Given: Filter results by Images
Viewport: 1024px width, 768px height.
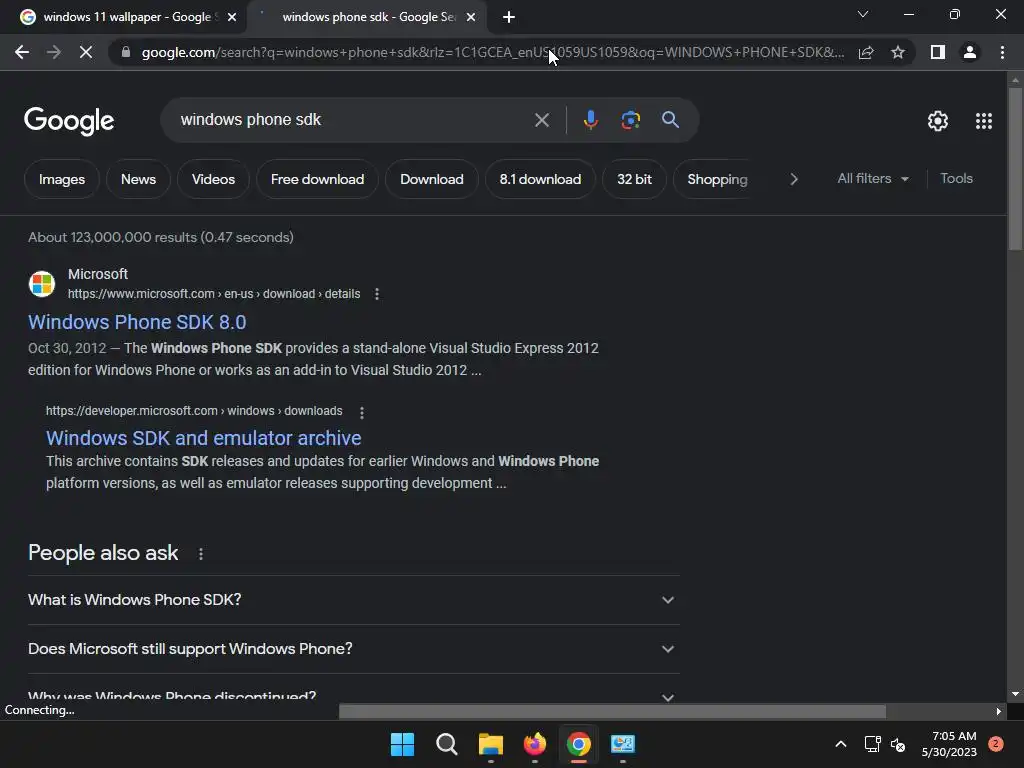Looking at the screenshot, I should 62,179.
